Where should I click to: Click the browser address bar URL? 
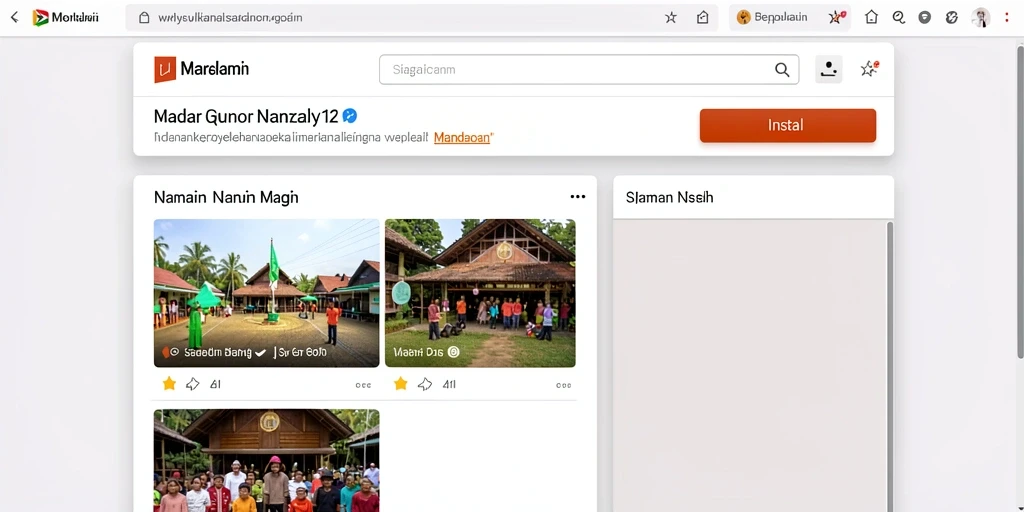point(230,18)
